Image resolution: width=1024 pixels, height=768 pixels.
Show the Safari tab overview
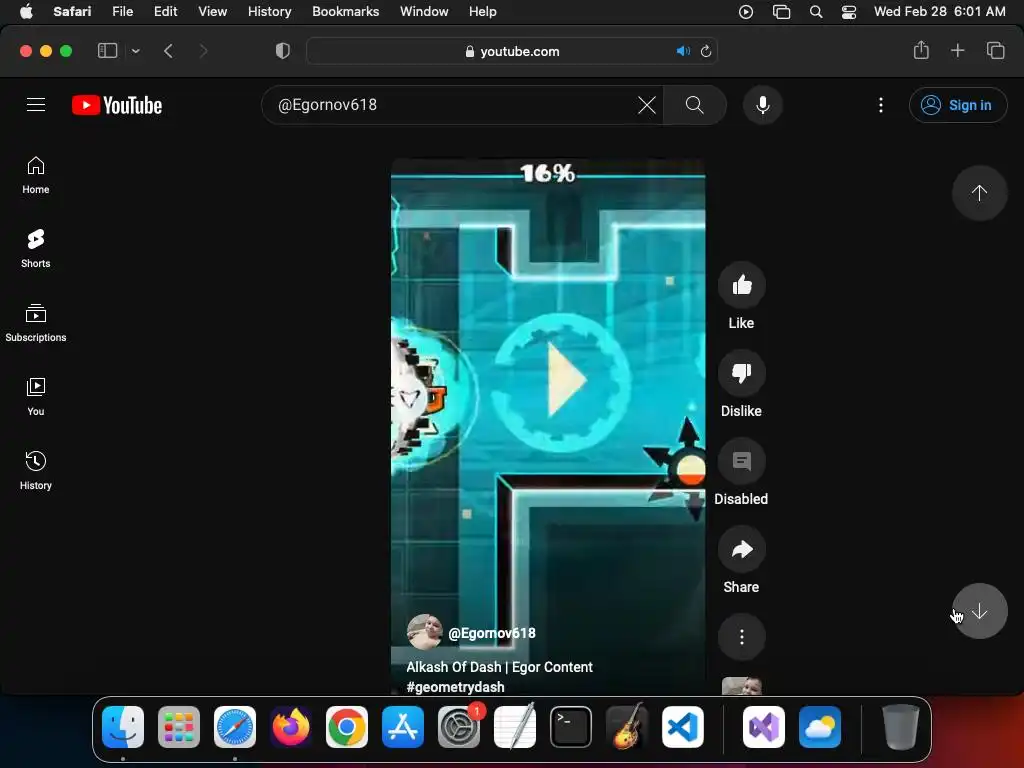click(x=995, y=50)
